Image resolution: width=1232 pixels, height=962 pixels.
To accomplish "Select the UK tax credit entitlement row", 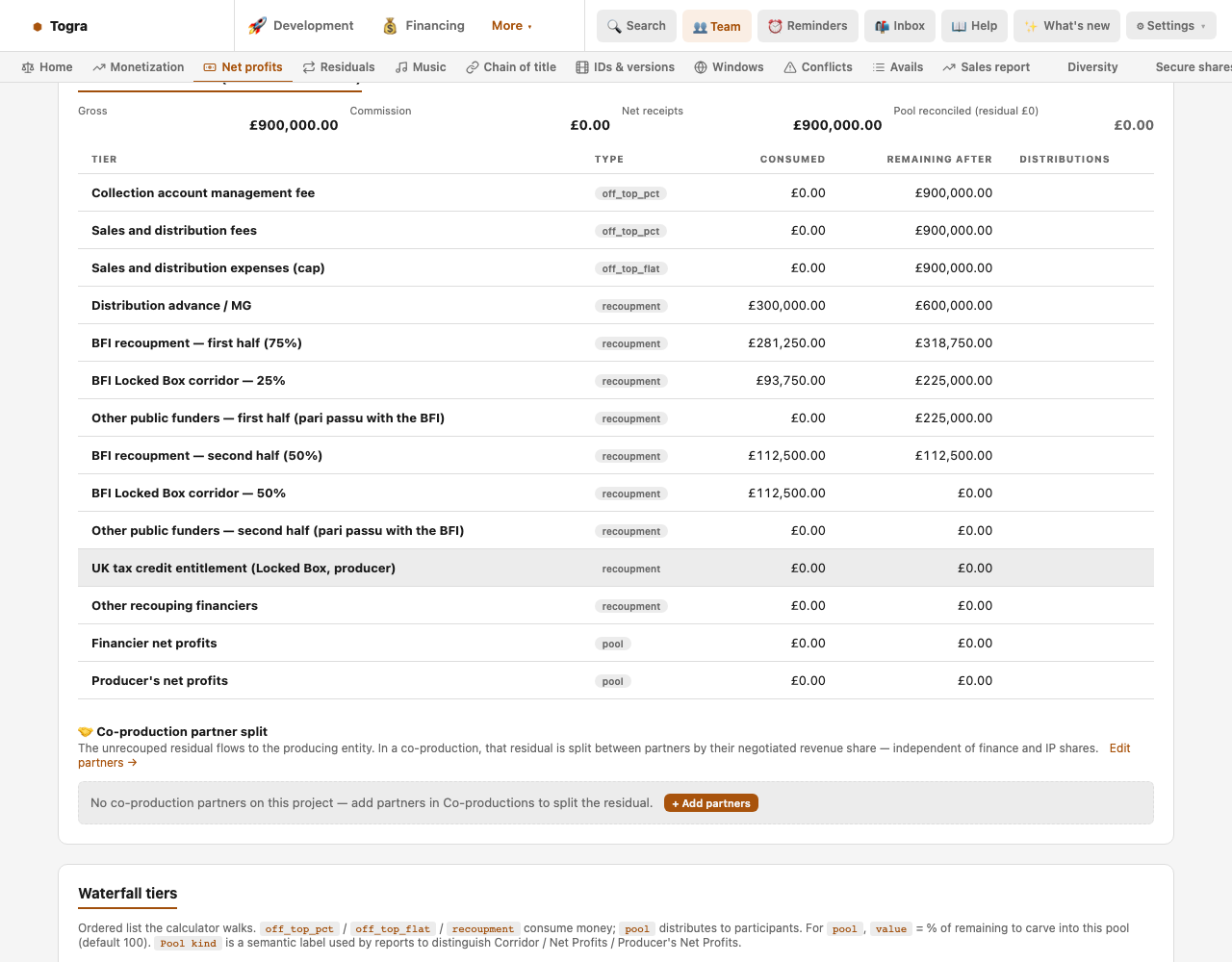I will click(x=616, y=569).
